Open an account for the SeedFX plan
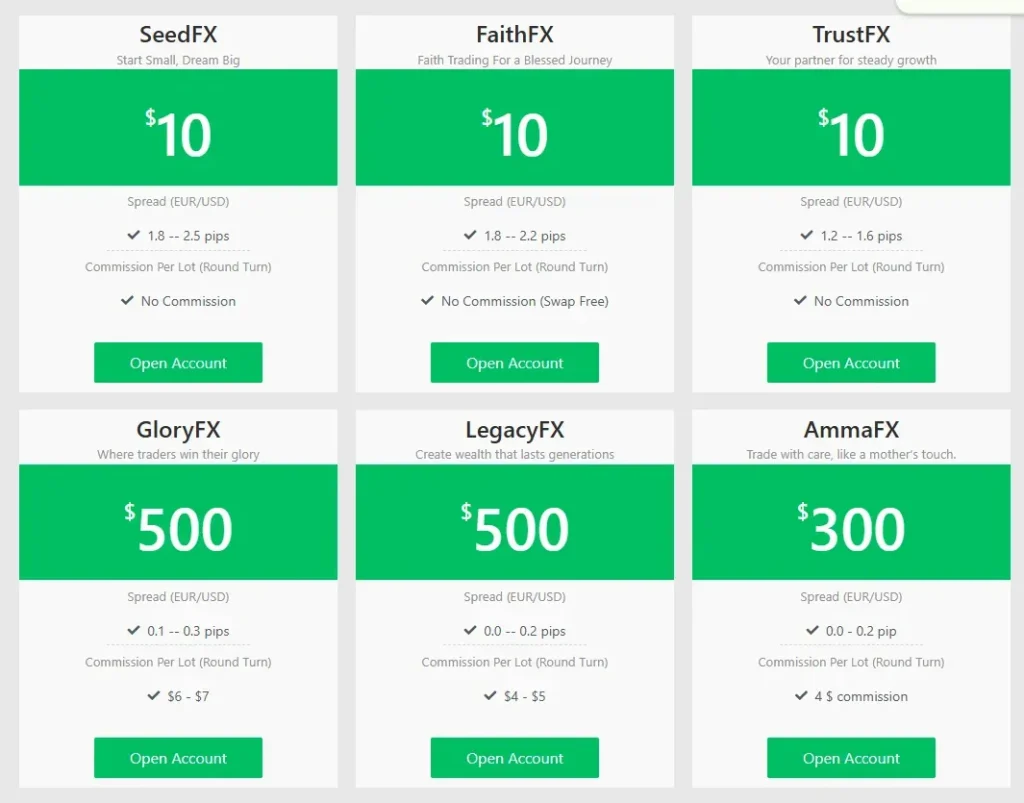 [x=178, y=363]
